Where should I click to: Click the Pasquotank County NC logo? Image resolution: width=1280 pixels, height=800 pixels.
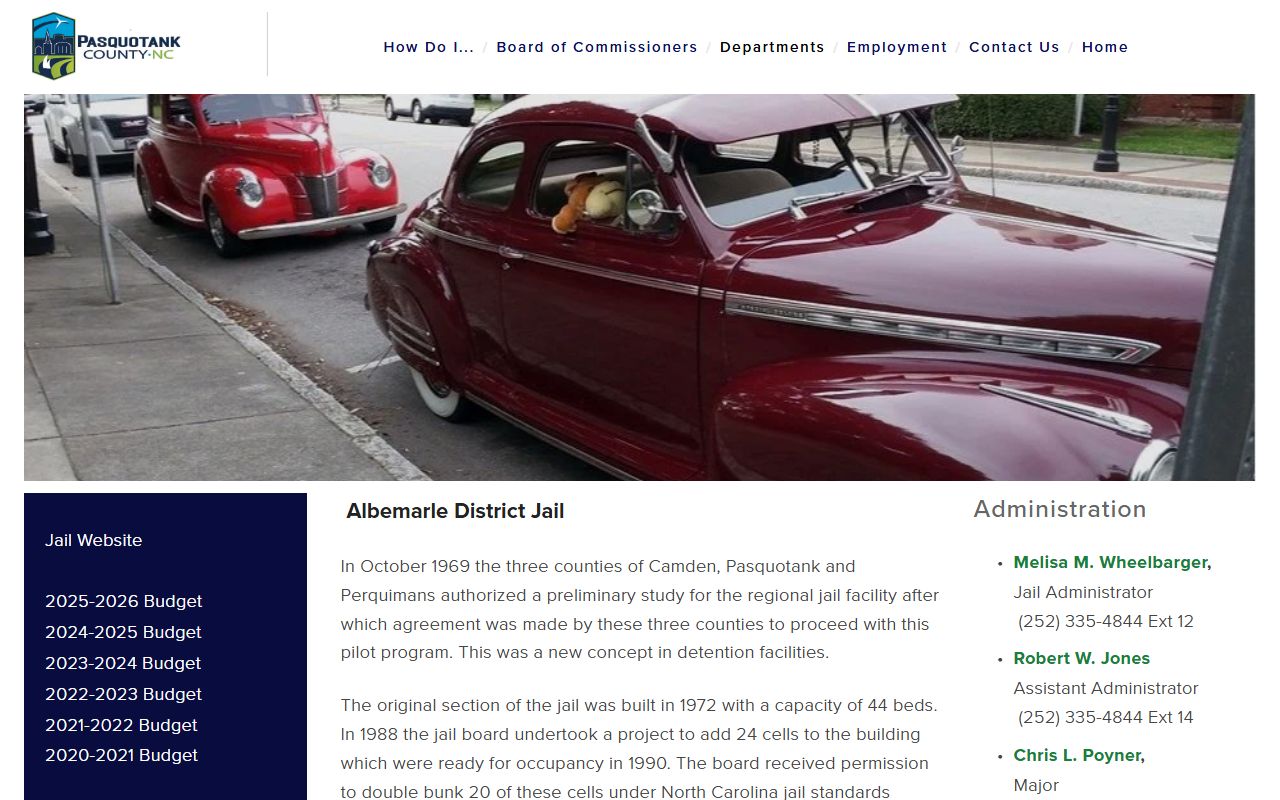pos(106,46)
